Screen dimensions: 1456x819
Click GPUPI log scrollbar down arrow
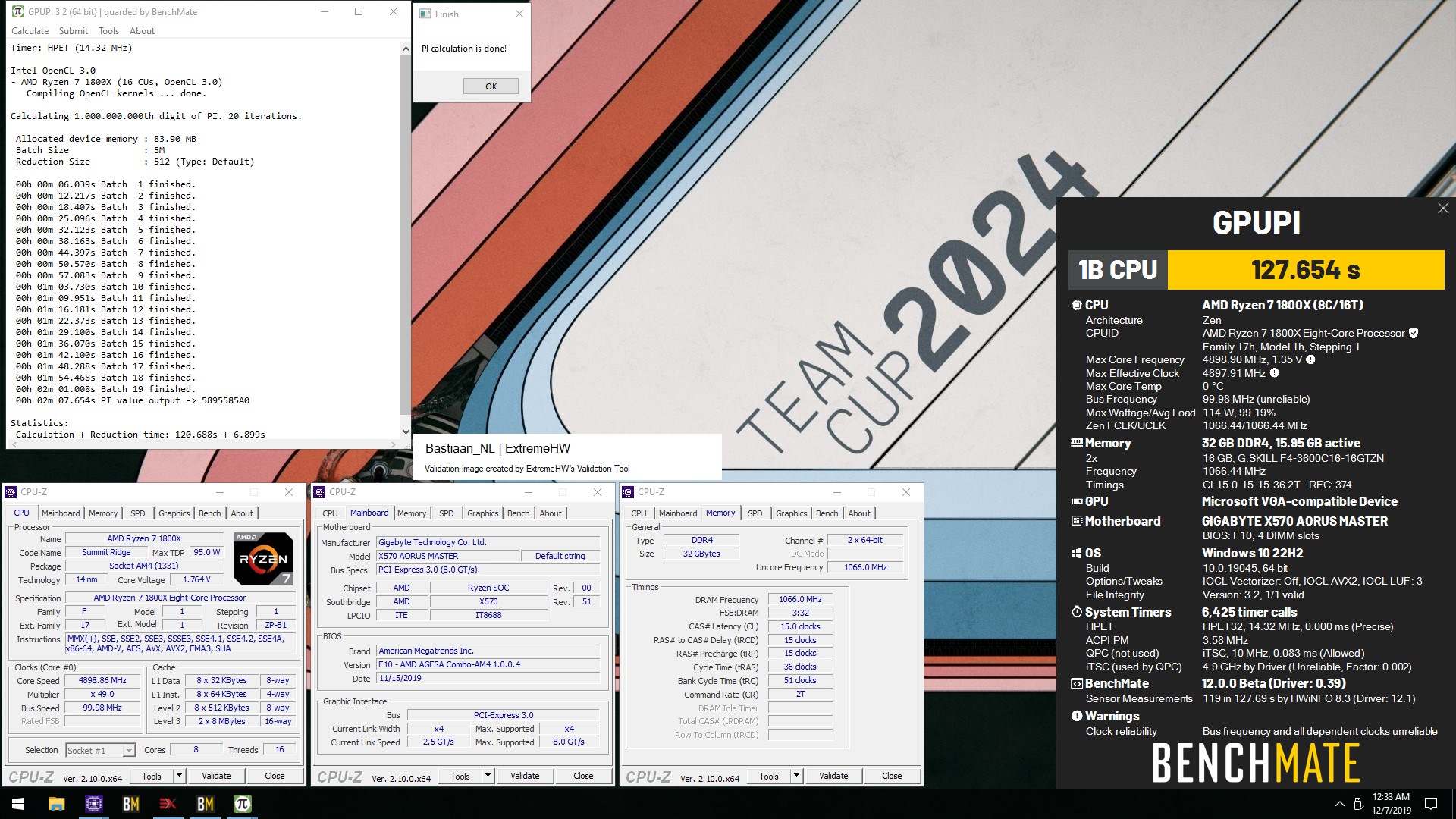tap(406, 432)
